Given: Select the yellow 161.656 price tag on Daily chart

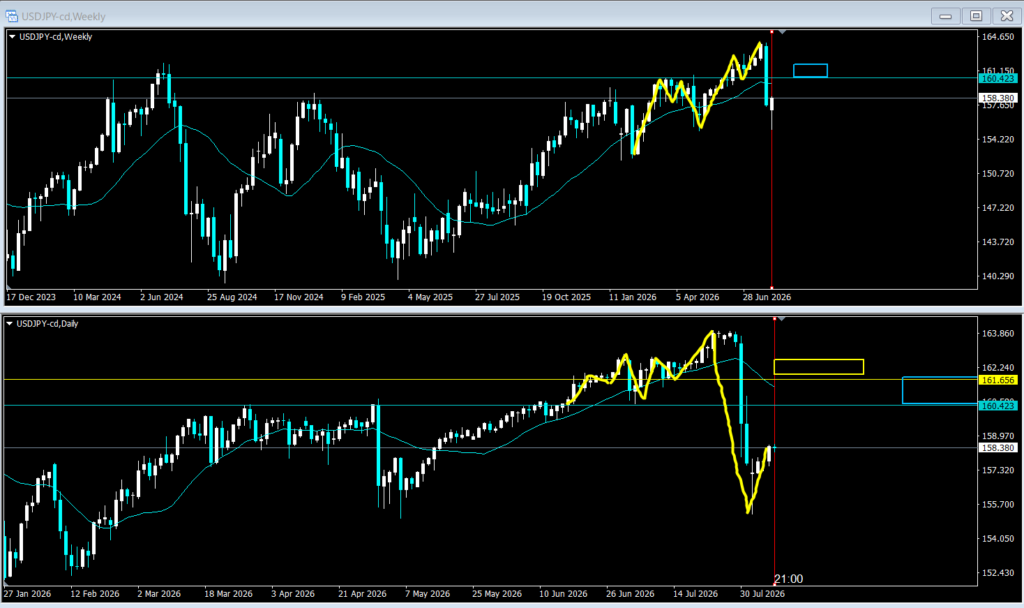Looking at the screenshot, I should click(998, 380).
